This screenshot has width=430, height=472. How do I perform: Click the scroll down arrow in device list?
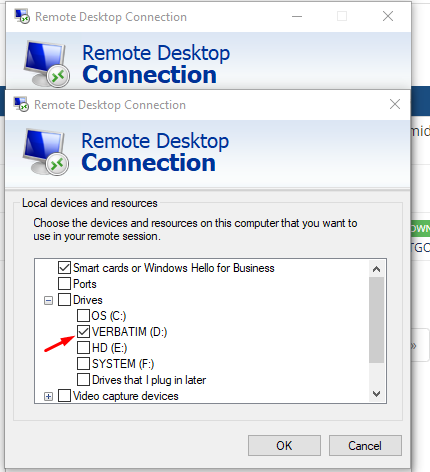pos(376,394)
